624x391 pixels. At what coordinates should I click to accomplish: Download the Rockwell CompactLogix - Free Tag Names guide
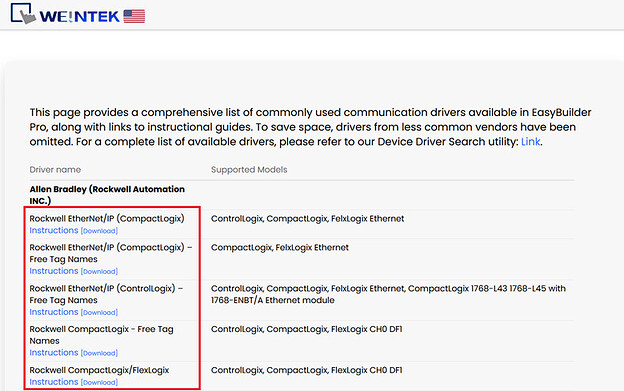pyautogui.click(x=99, y=353)
